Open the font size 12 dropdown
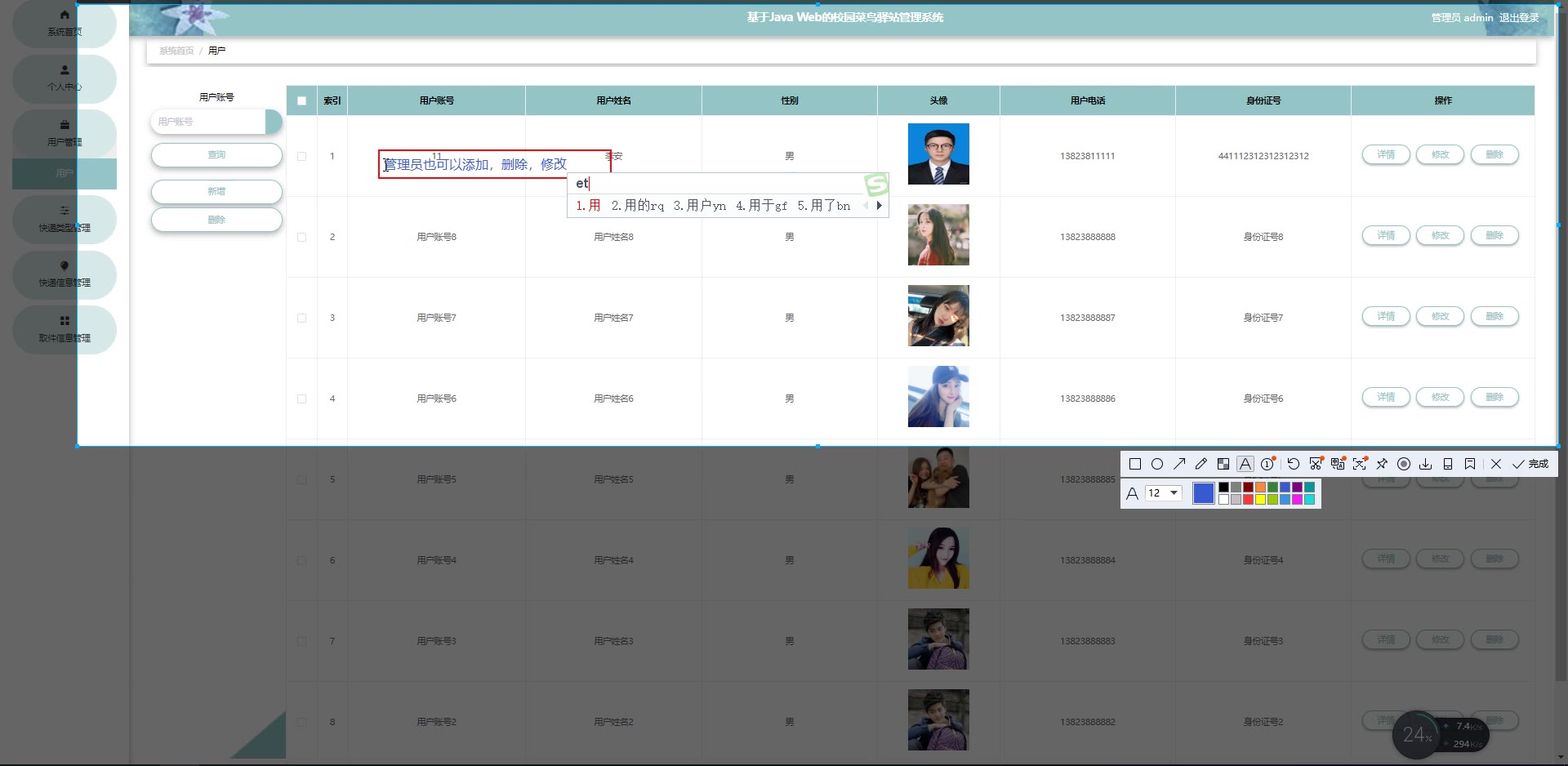 (1164, 493)
